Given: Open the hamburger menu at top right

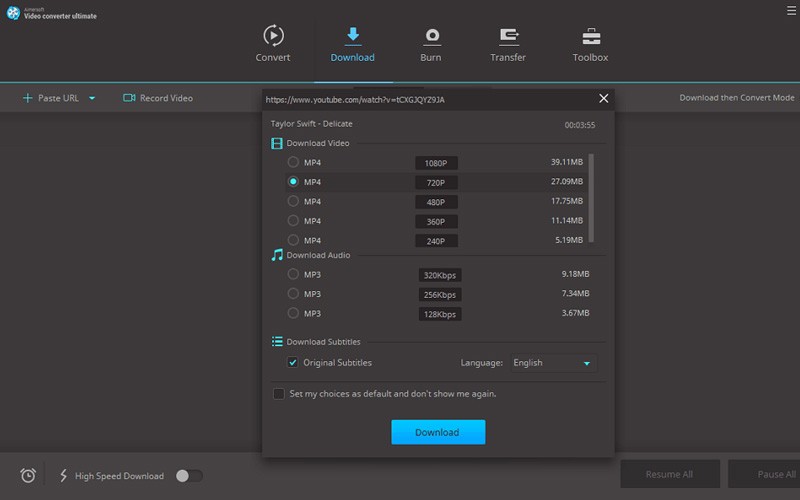Looking at the screenshot, I should click(x=791, y=10).
